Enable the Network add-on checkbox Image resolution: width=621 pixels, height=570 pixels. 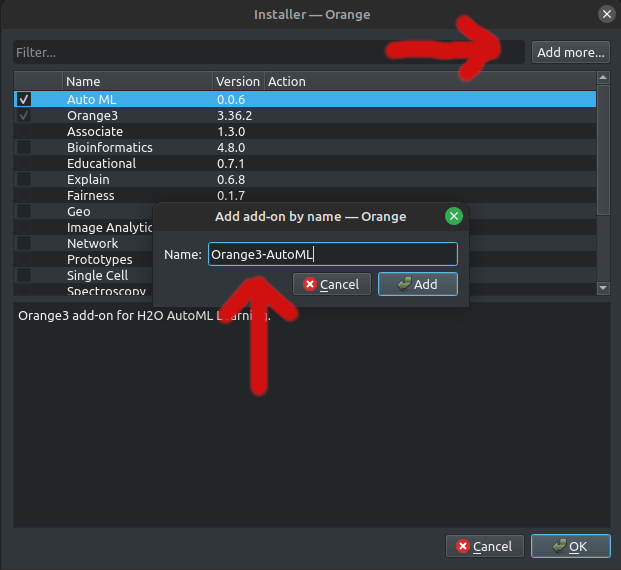point(24,243)
